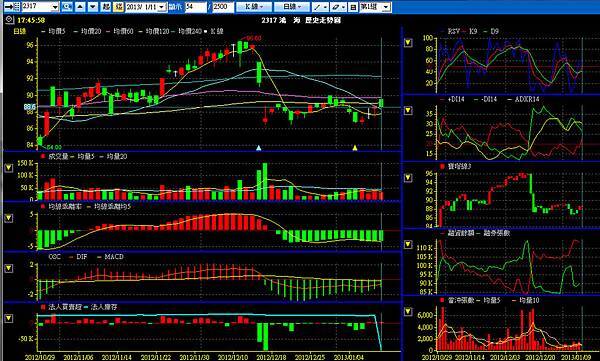Open the stock list panel arrow icon
The image size is (600, 361).
(x=12, y=7)
